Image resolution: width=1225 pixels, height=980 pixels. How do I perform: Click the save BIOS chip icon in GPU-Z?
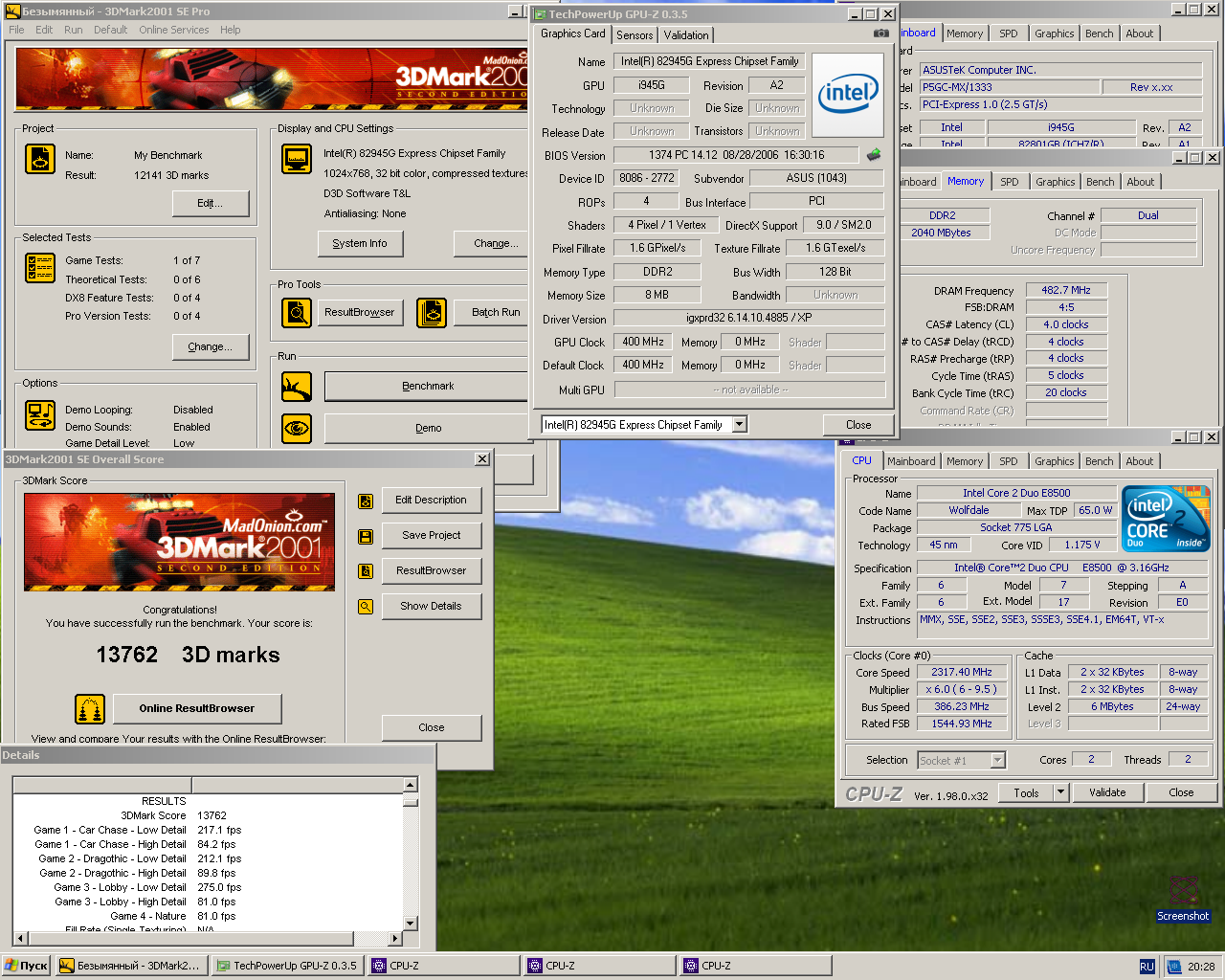874,154
